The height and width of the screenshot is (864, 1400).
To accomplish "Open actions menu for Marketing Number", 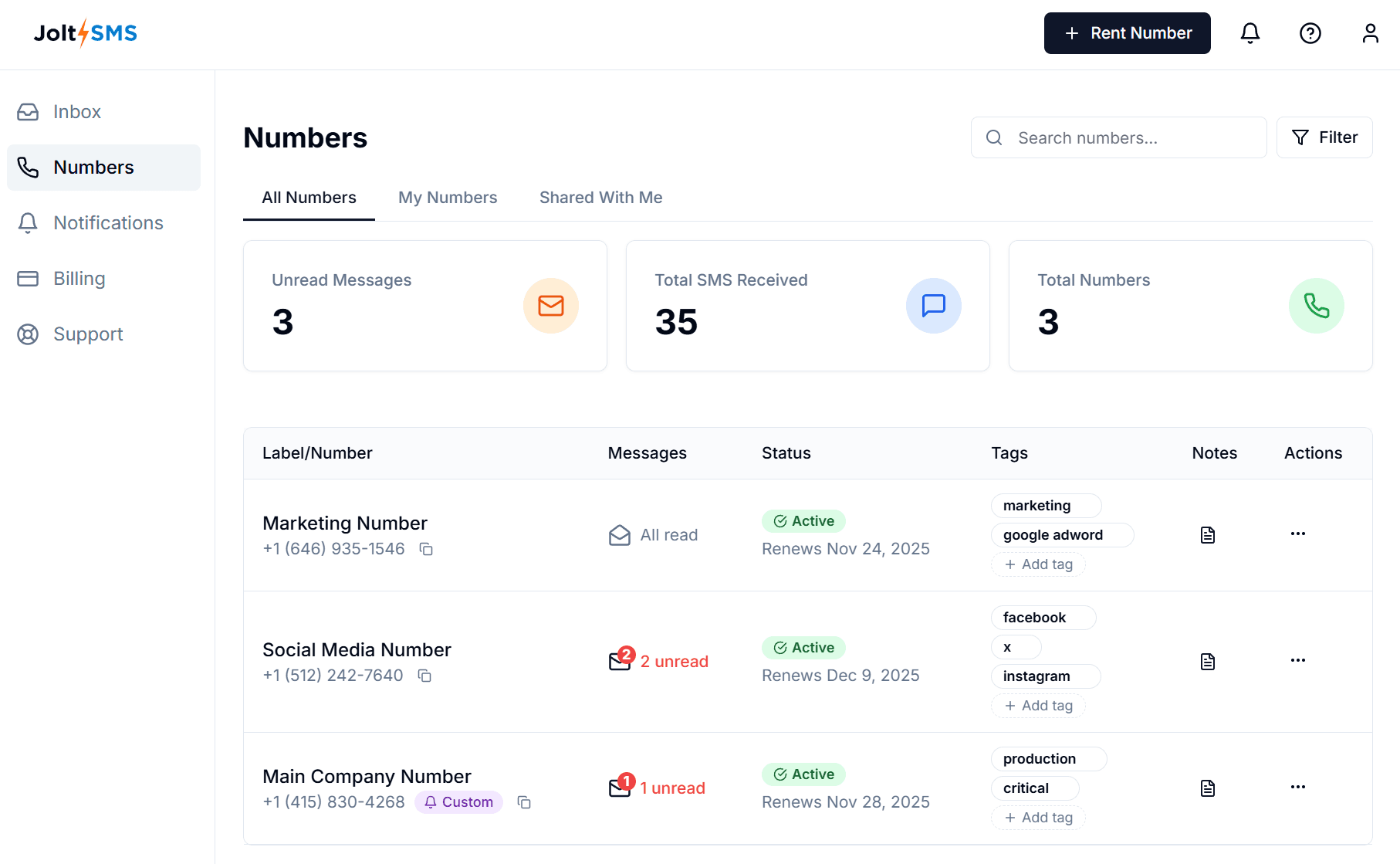I will click(x=1298, y=534).
